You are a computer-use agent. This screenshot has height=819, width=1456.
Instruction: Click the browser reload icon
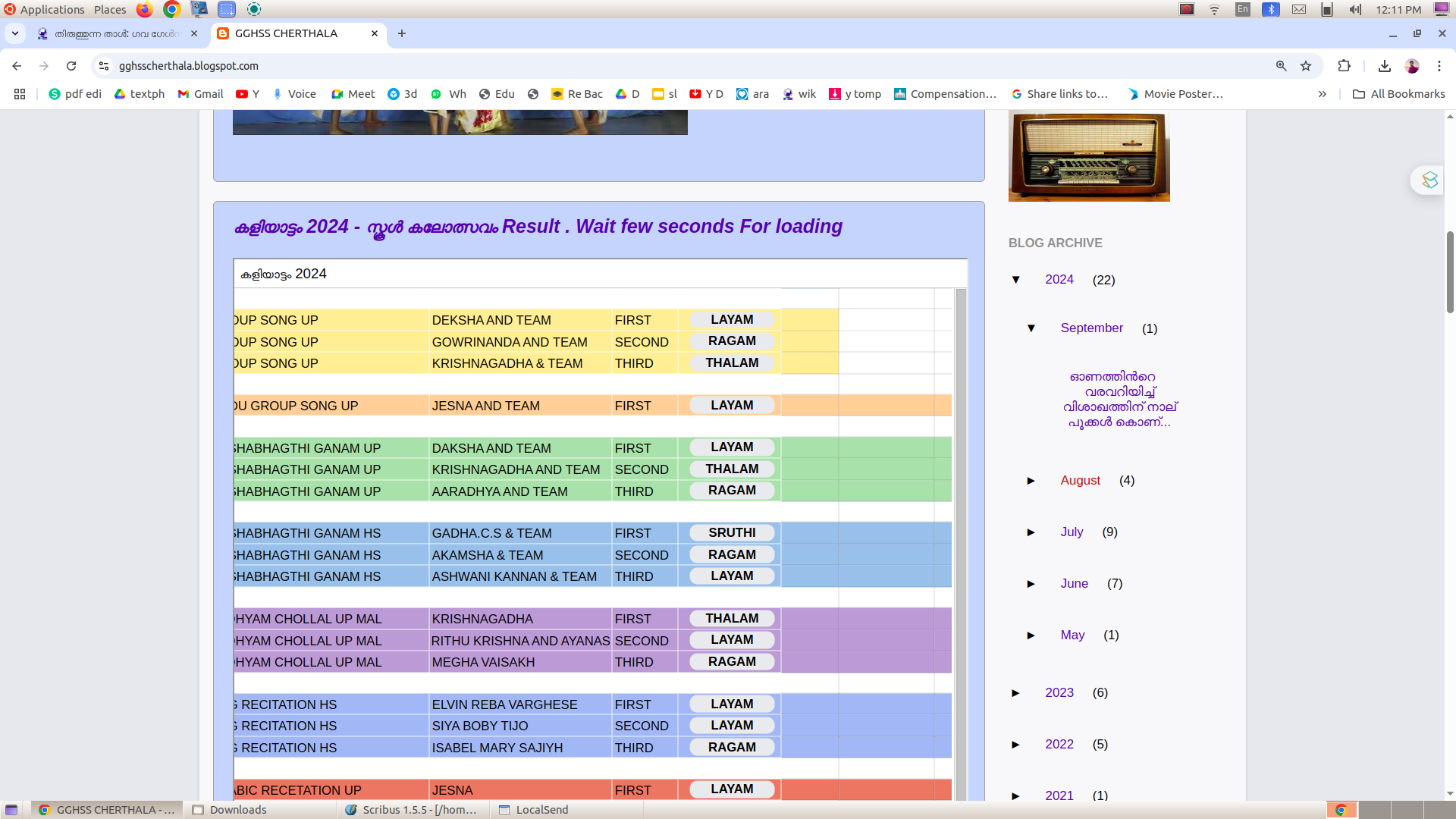(71, 66)
